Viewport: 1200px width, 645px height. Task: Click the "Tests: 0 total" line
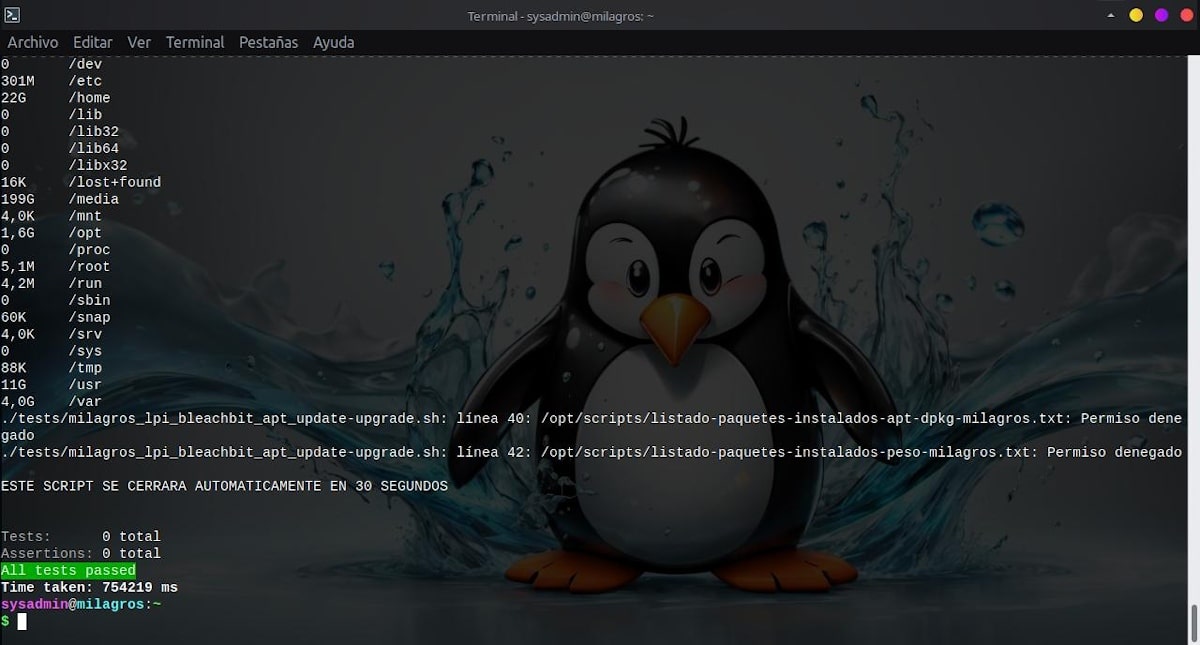coord(81,536)
